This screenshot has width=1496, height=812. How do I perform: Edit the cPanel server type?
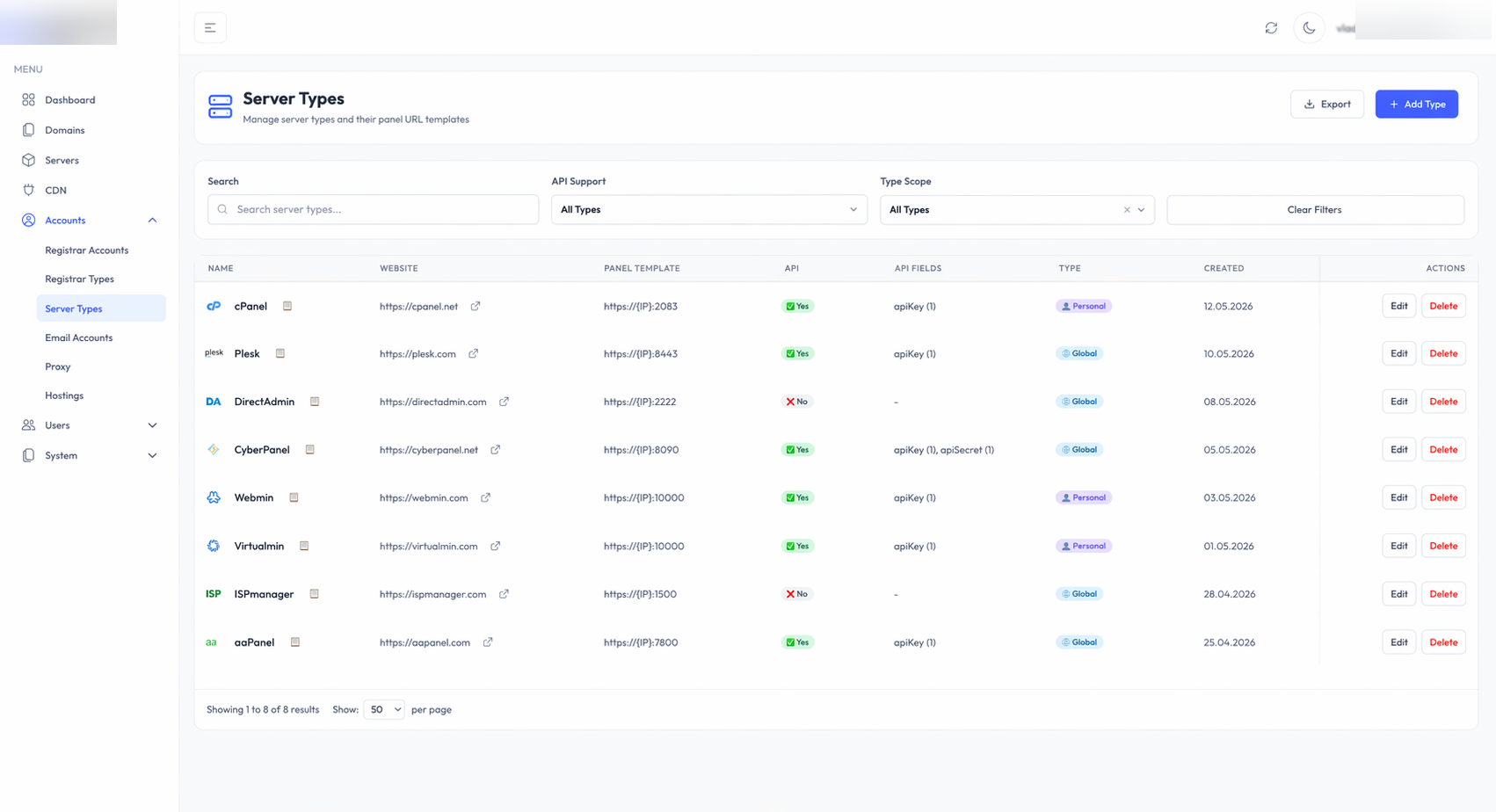pyautogui.click(x=1399, y=306)
